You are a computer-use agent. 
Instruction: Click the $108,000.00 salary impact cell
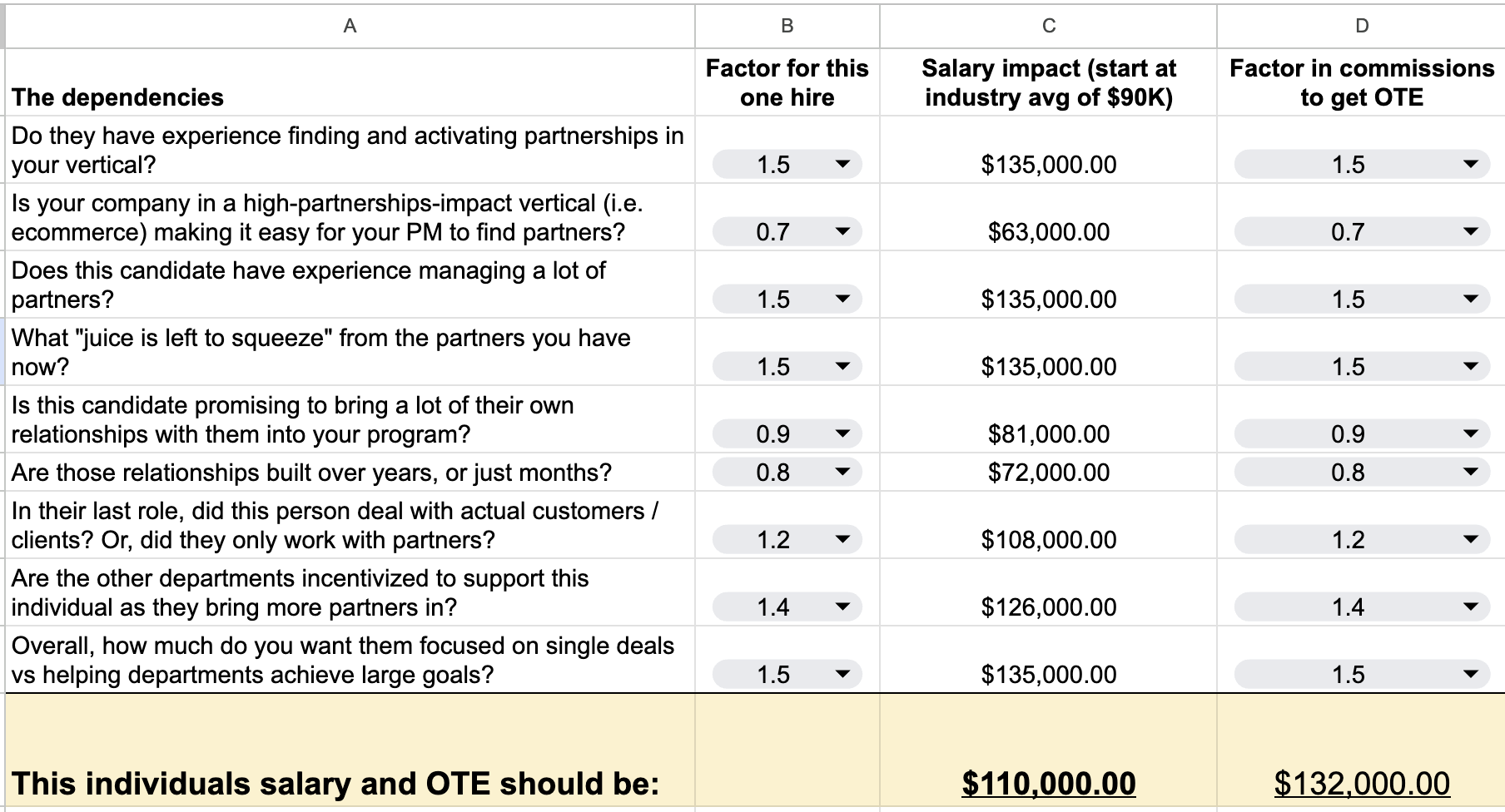click(1049, 525)
